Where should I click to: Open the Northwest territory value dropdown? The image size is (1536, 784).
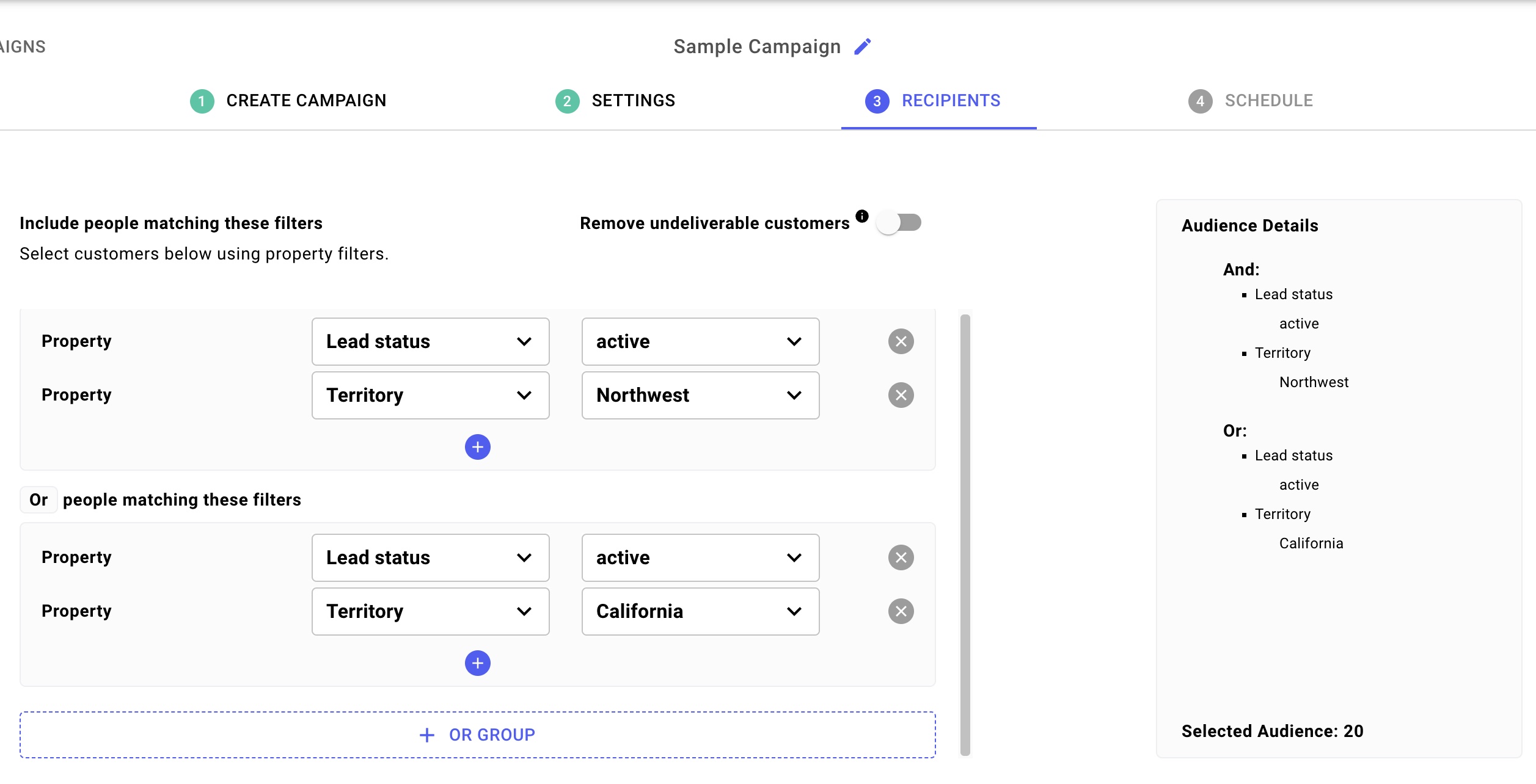tap(700, 395)
